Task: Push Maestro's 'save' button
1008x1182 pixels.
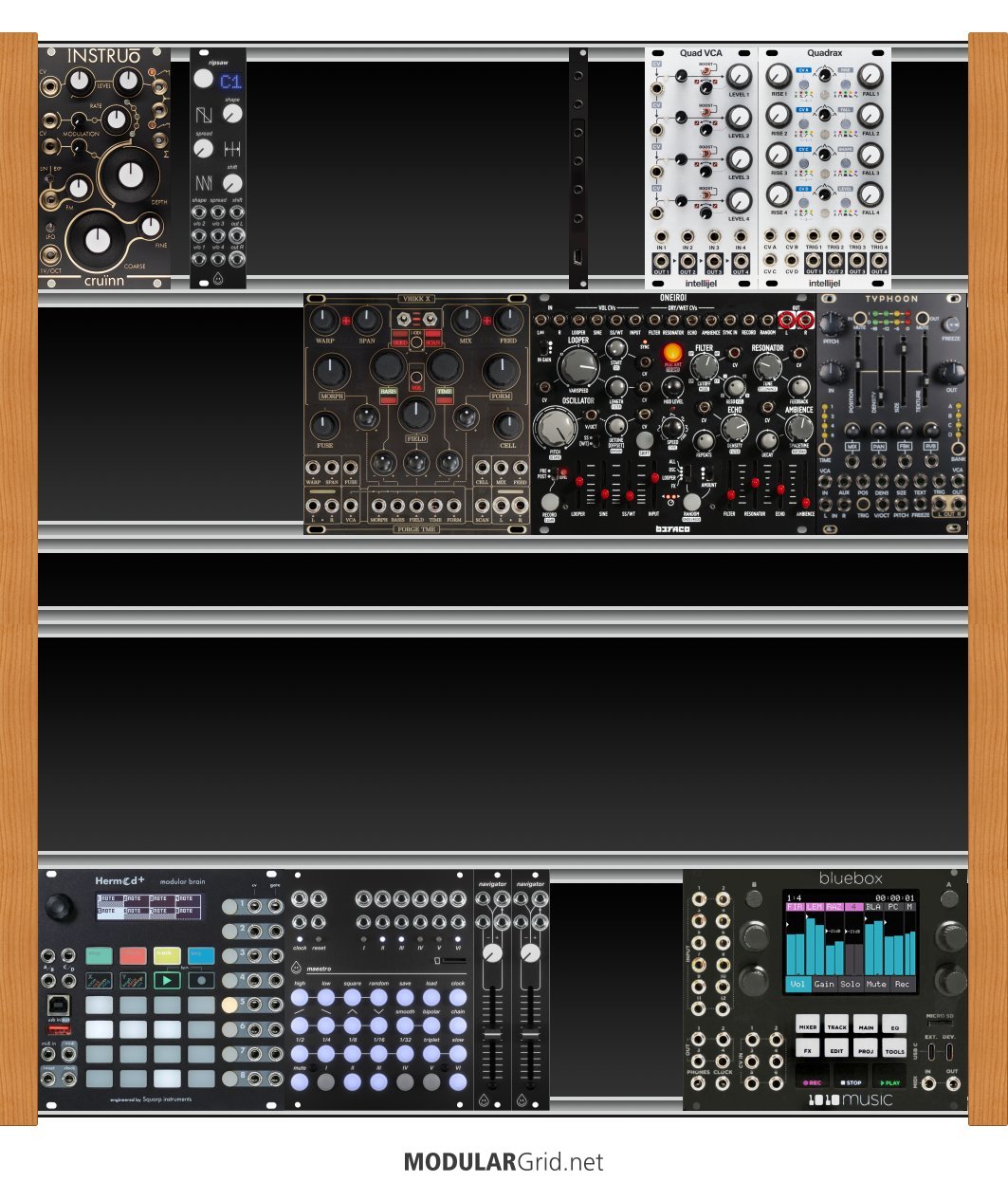Action: [x=405, y=998]
